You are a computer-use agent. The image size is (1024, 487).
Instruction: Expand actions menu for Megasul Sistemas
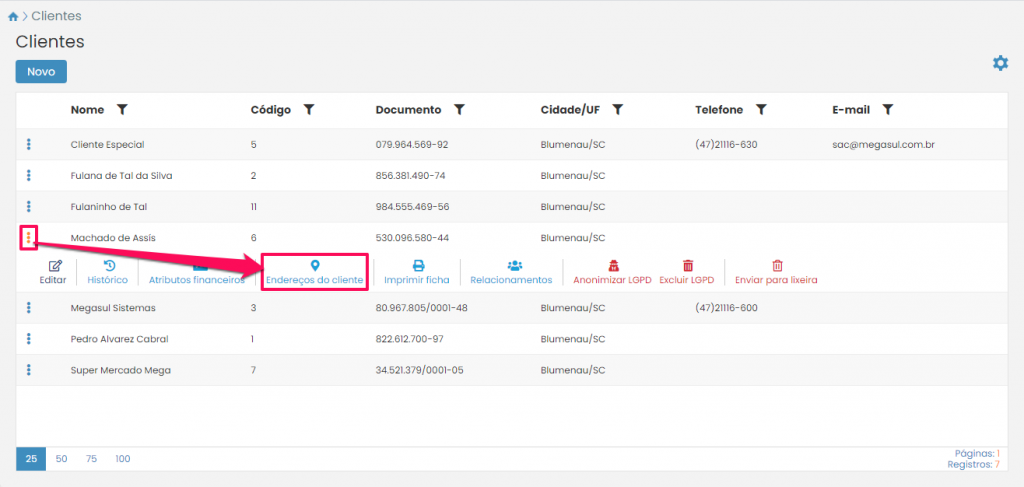(29, 307)
